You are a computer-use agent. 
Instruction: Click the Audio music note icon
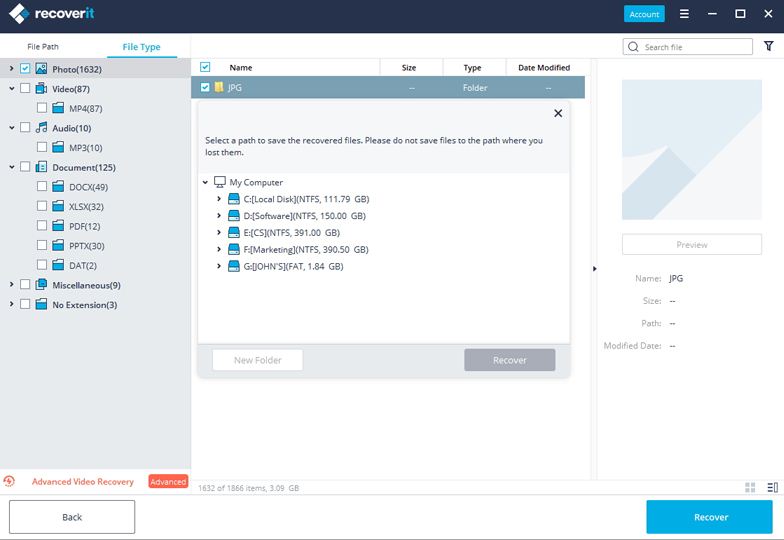pos(41,128)
